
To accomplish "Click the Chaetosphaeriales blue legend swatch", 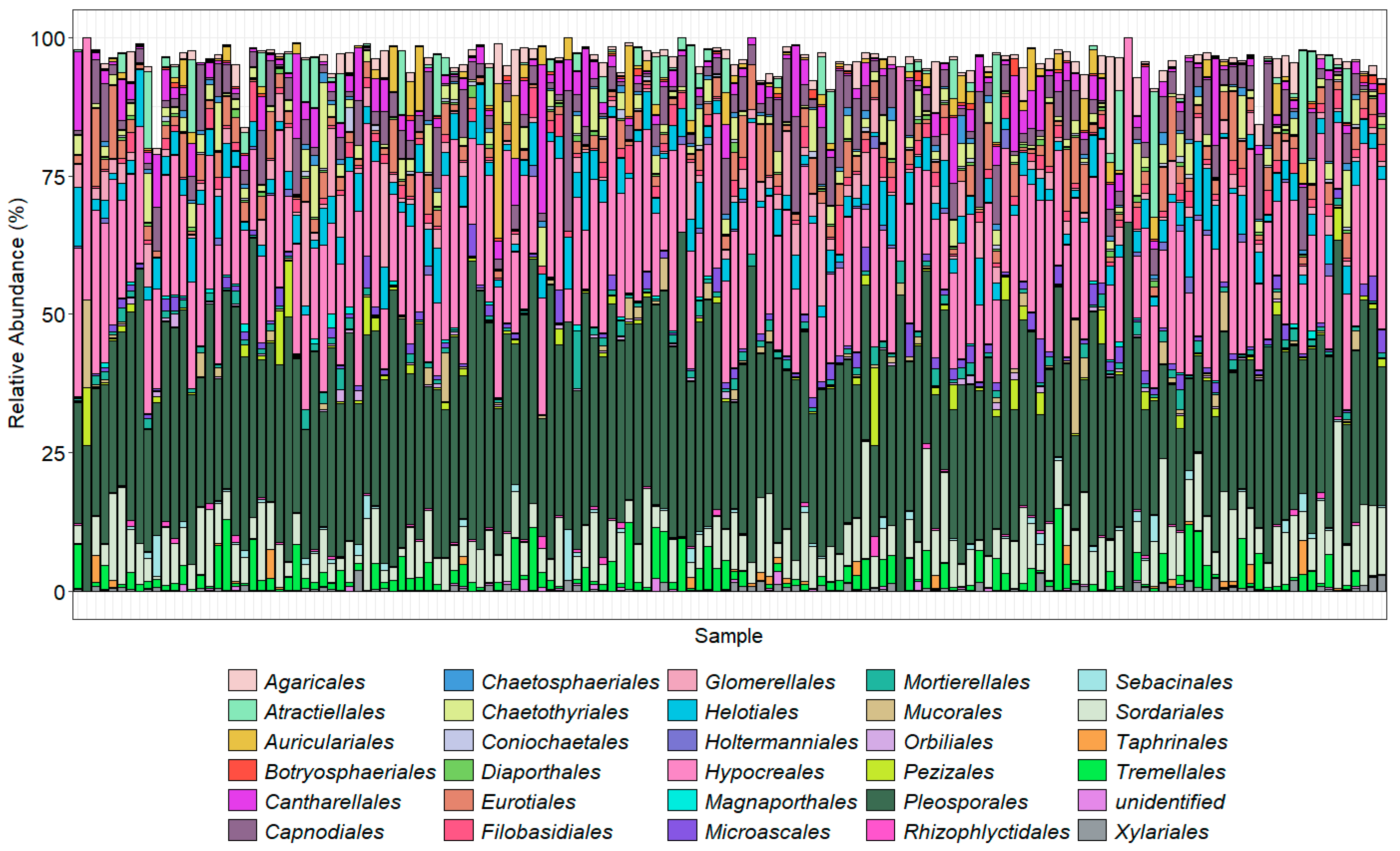I will (x=458, y=680).
